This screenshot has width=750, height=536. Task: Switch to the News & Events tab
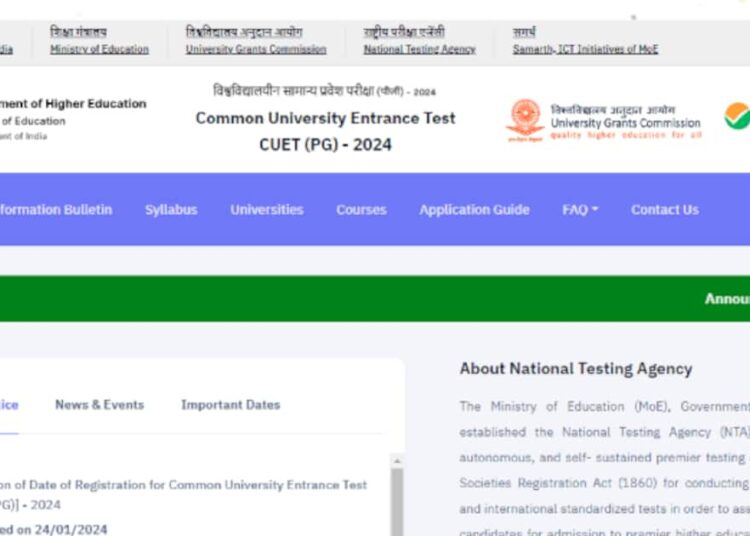pos(99,405)
